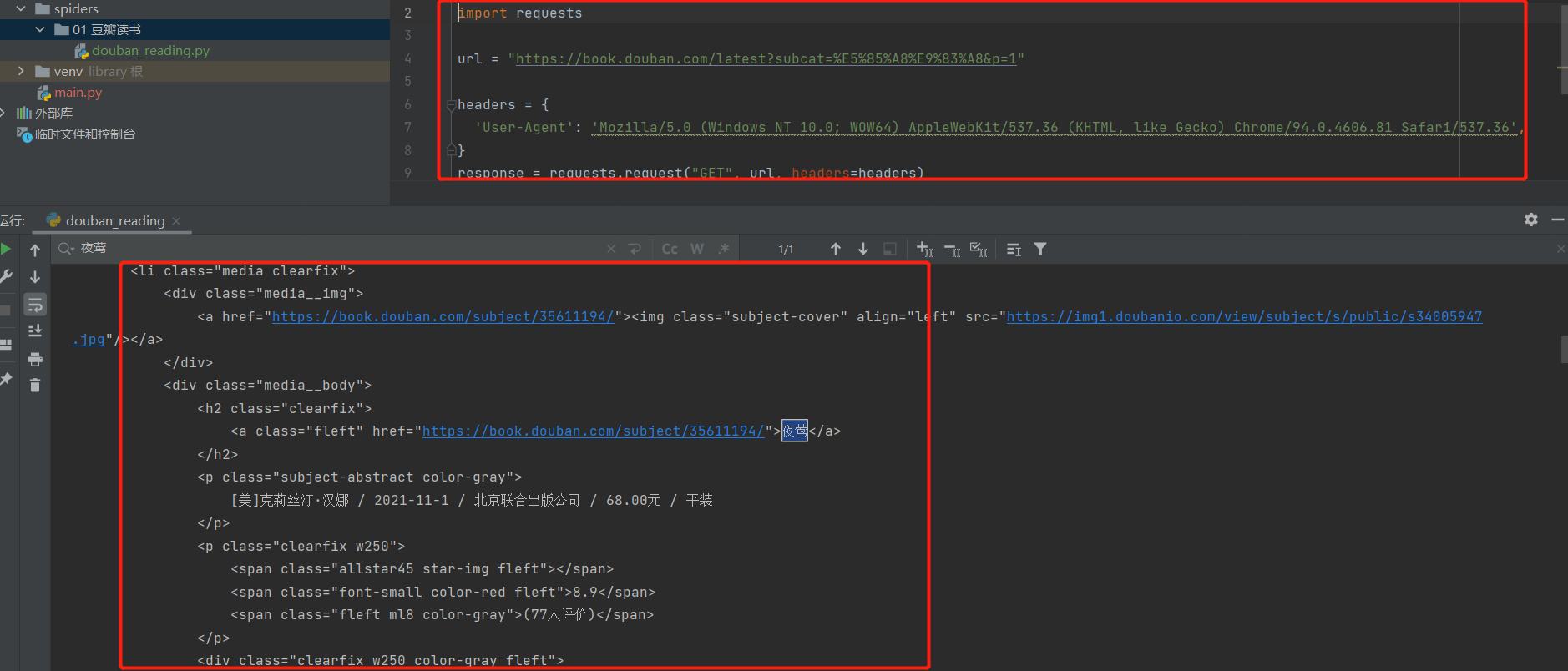Open subject/35611194 link in h2 anchor

593,431
